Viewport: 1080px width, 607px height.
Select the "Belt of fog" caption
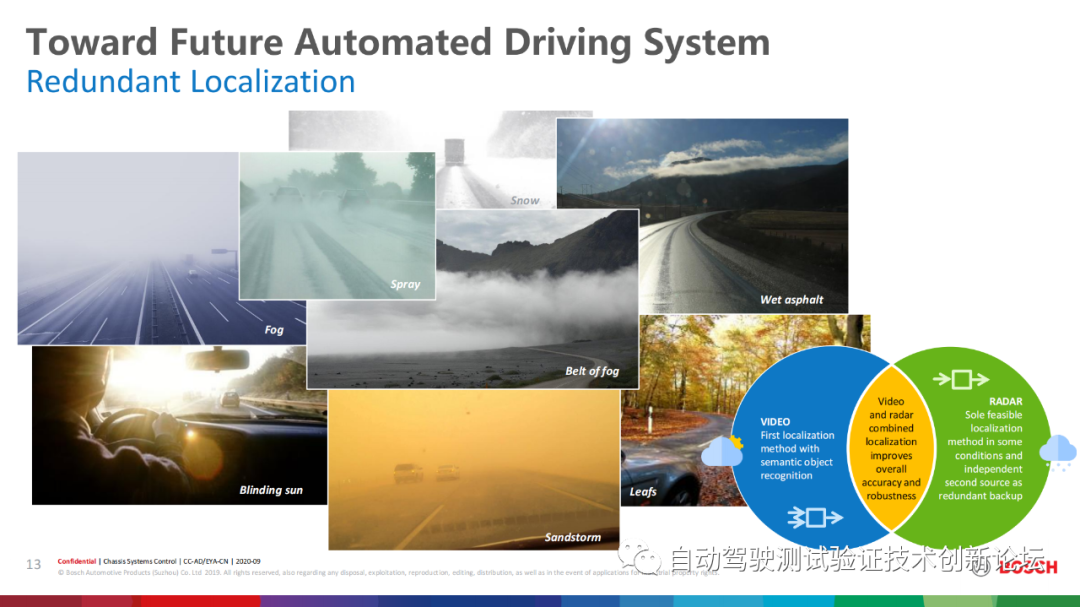592,371
